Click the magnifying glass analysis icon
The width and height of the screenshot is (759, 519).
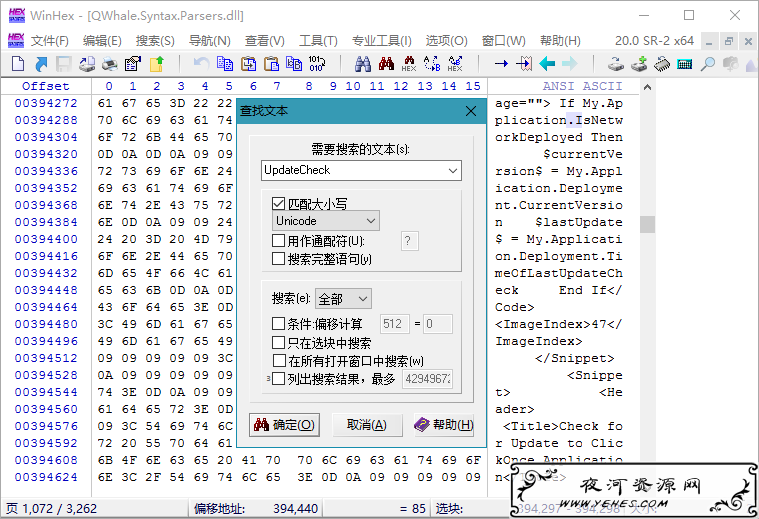point(708,63)
